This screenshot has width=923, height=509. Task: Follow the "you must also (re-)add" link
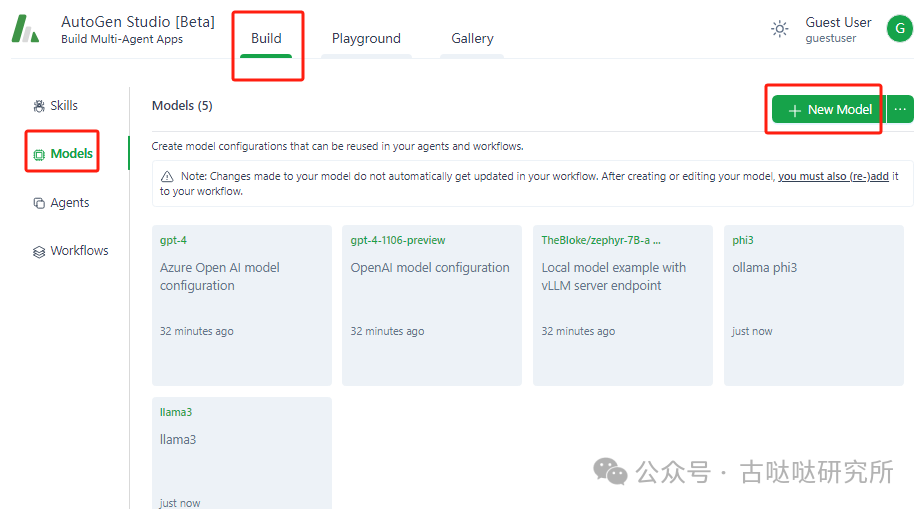click(834, 176)
